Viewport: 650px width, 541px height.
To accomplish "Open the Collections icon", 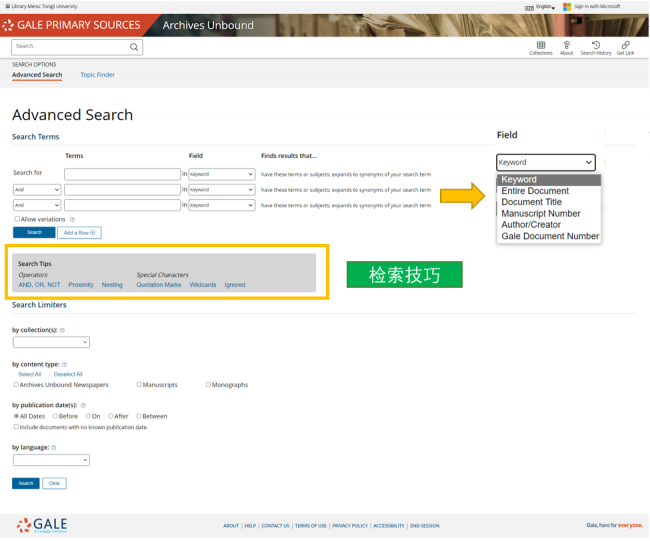I will [x=541, y=45].
